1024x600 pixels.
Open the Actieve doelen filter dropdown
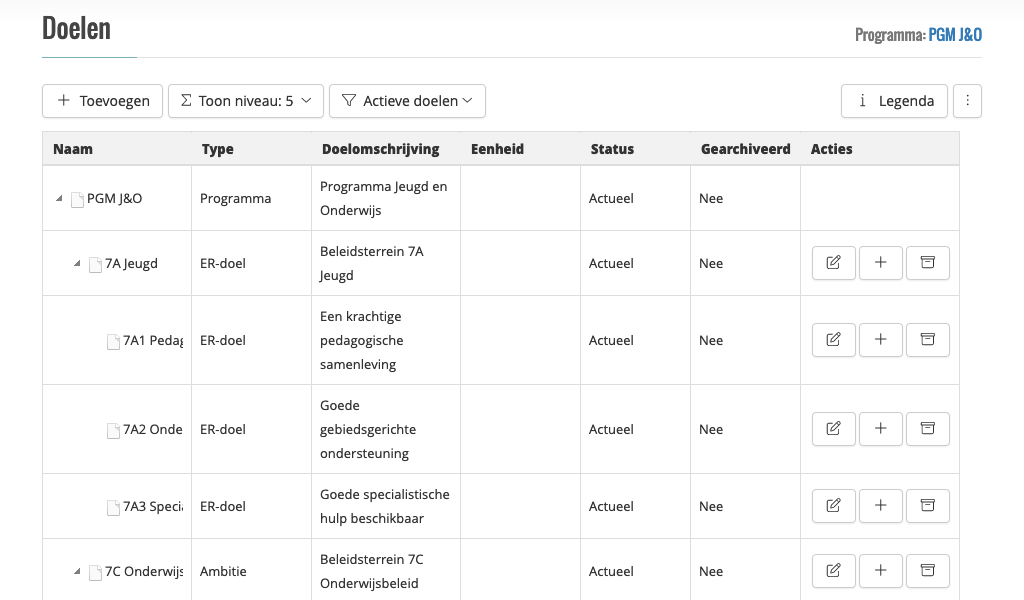407,100
